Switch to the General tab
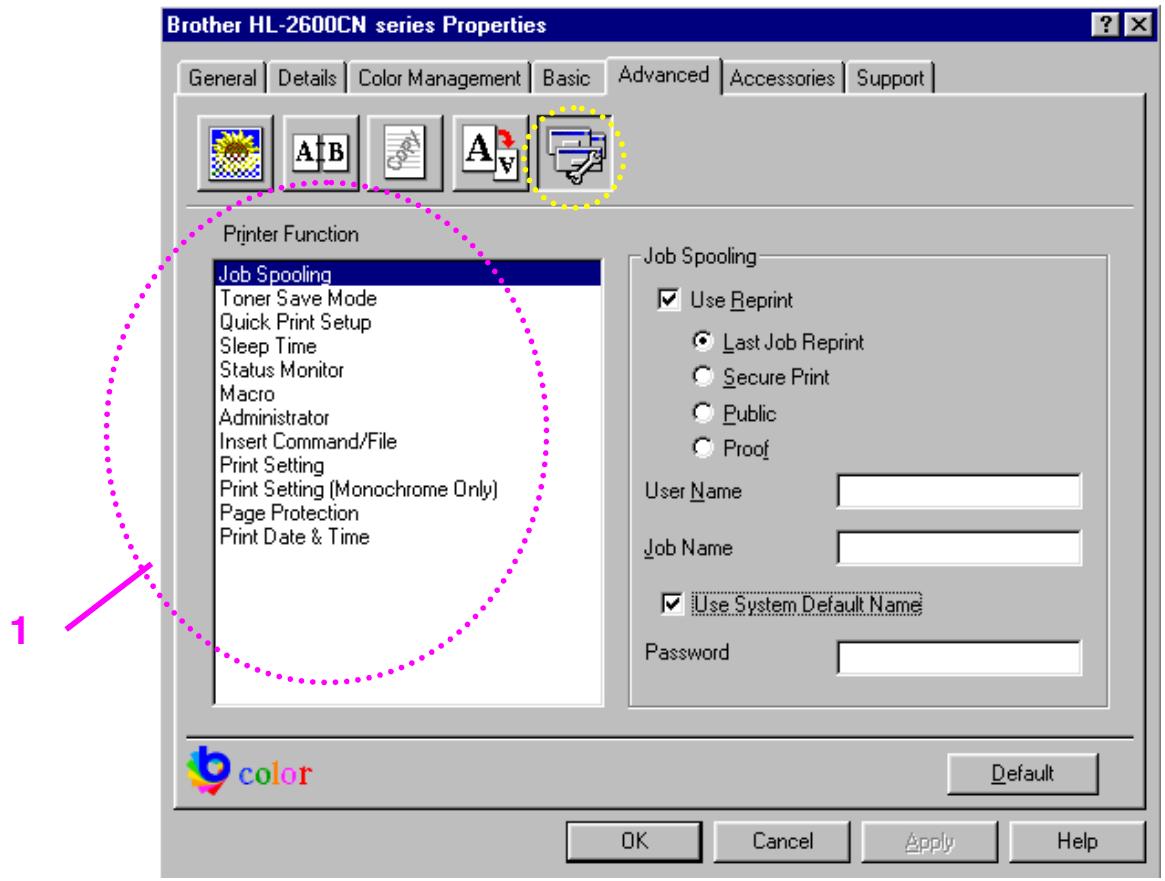The image size is (1165, 881). pyautogui.click(x=222, y=78)
